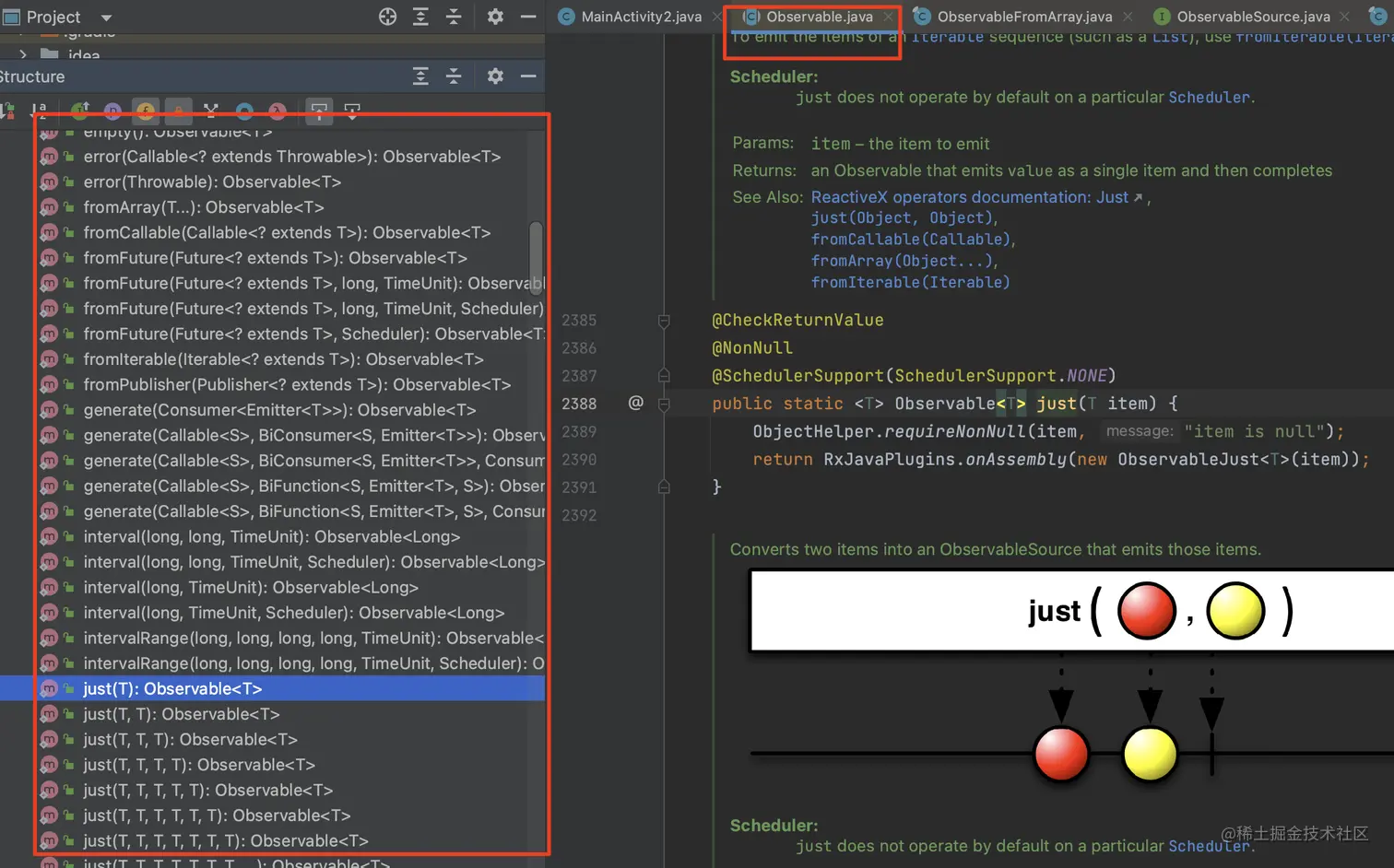
Task: Follow the fromCallable(Callable) See Also link
Action: pyautogui.click(x=910, y=240)
